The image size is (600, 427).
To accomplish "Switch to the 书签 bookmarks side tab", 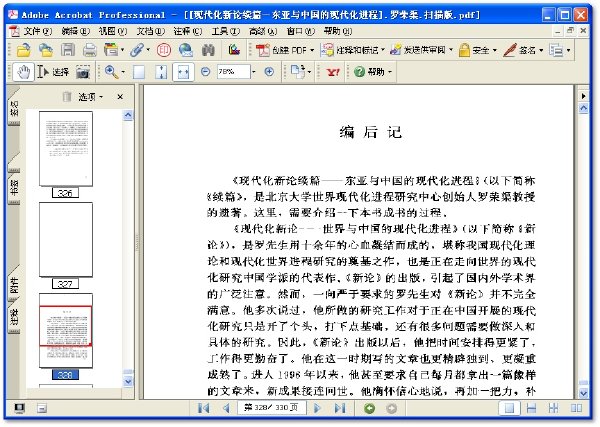I will 14,187.
